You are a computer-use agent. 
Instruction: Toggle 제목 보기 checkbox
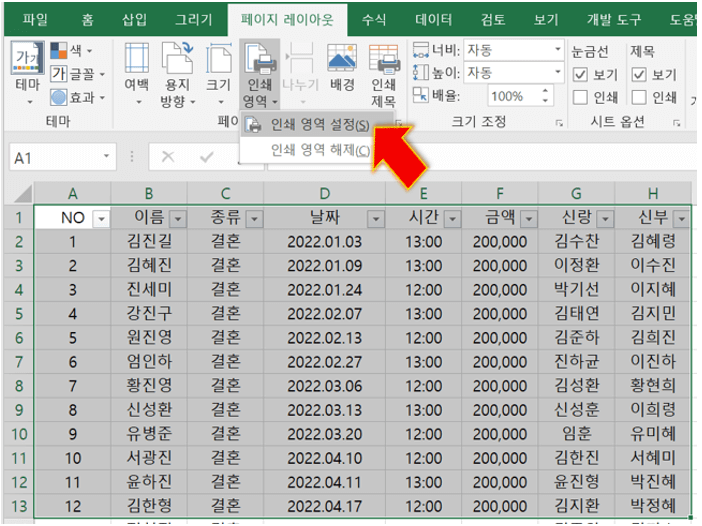639,74
